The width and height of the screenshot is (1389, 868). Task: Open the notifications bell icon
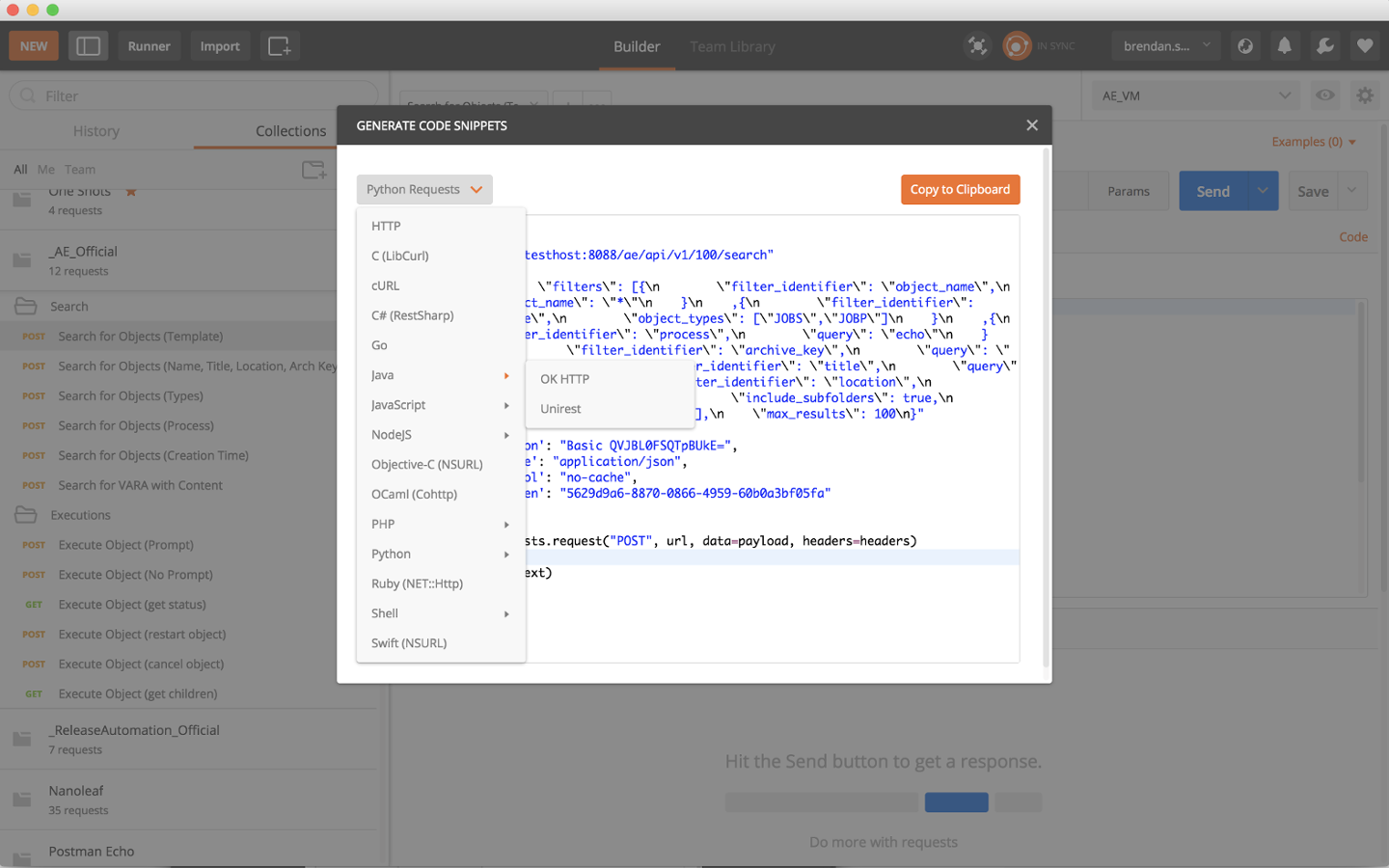coord(1284,45)
